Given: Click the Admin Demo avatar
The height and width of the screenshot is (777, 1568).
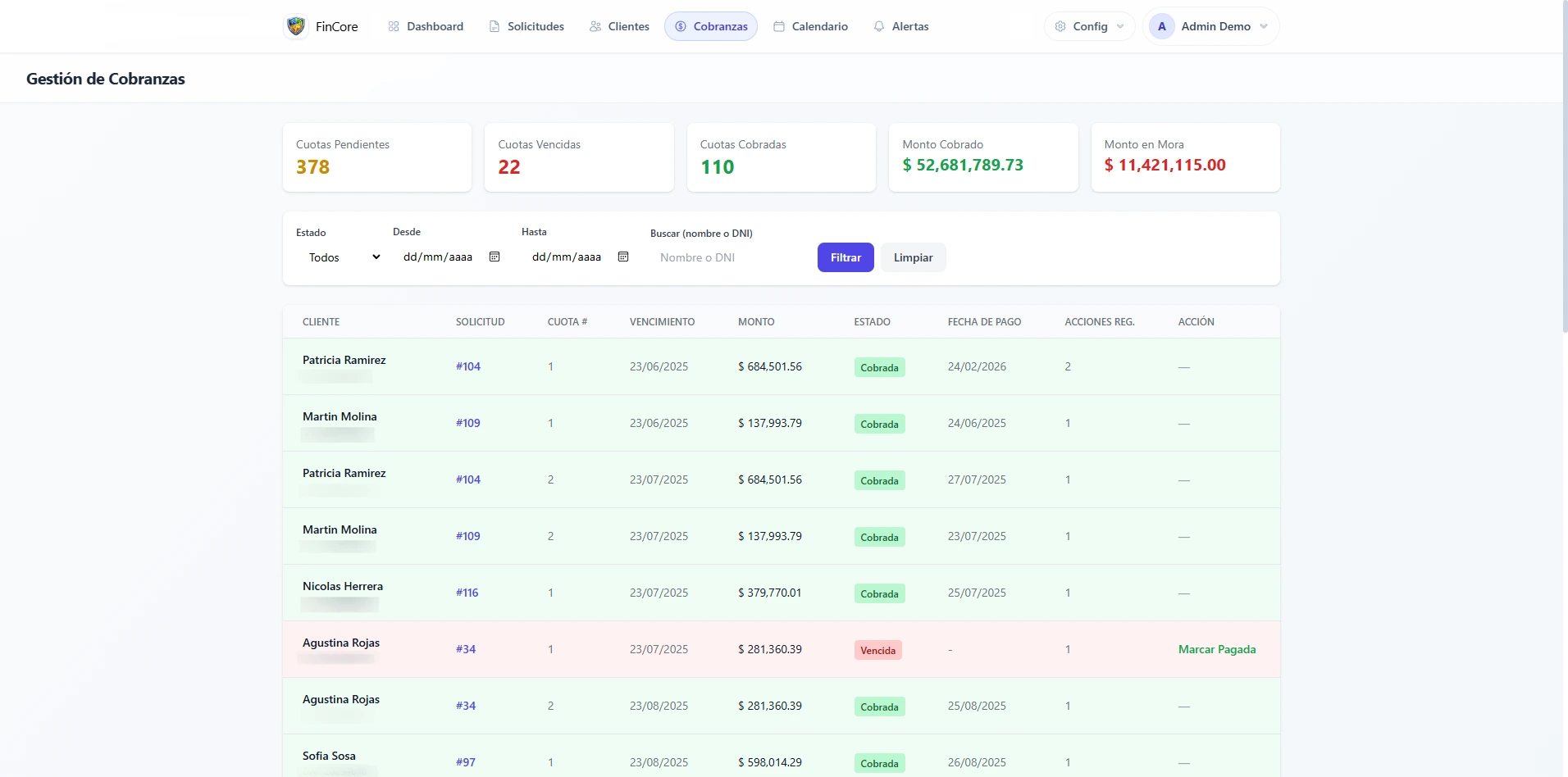Looking at the screenshot, I should tap(1162, 26).
